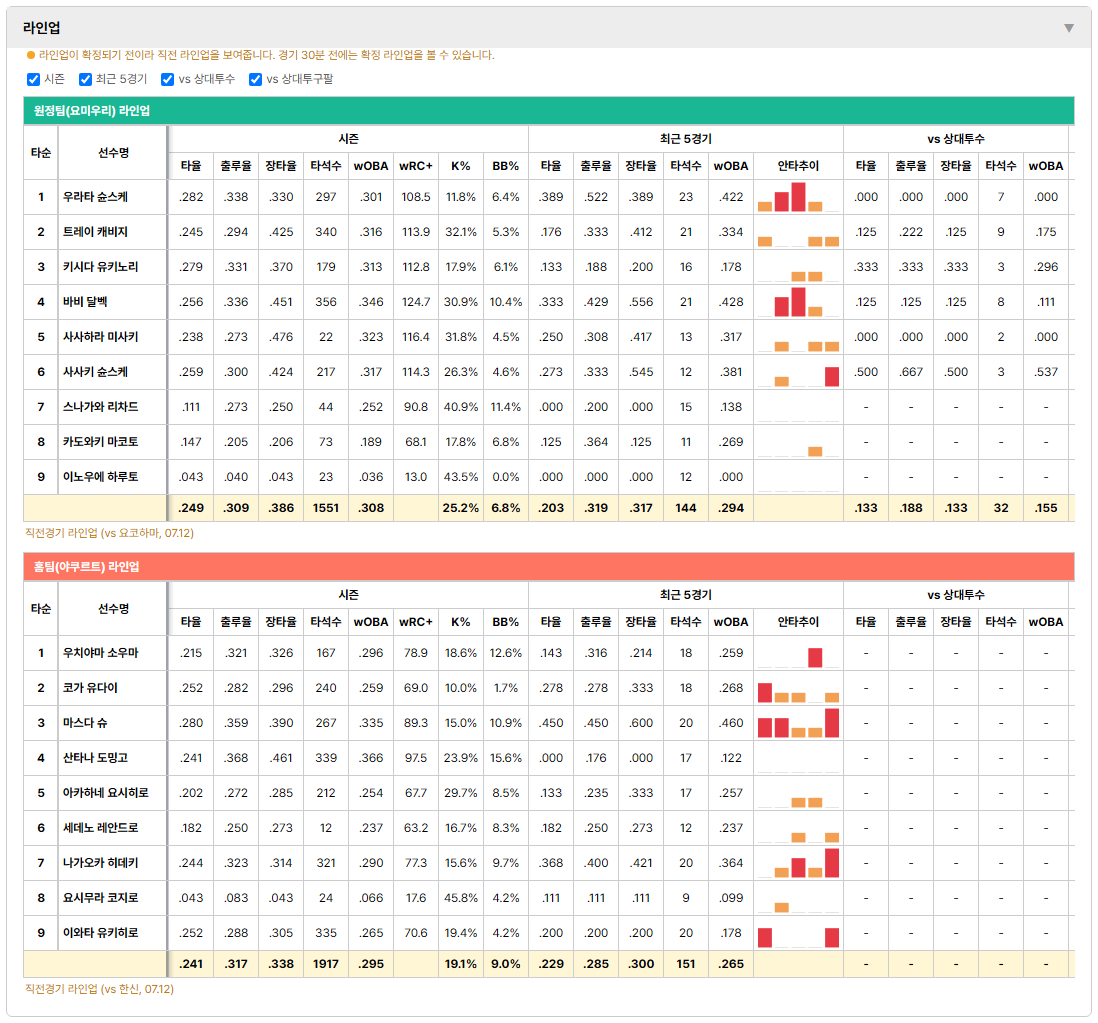Click 코가 유다이 hit trend chart

click(798, 688)
